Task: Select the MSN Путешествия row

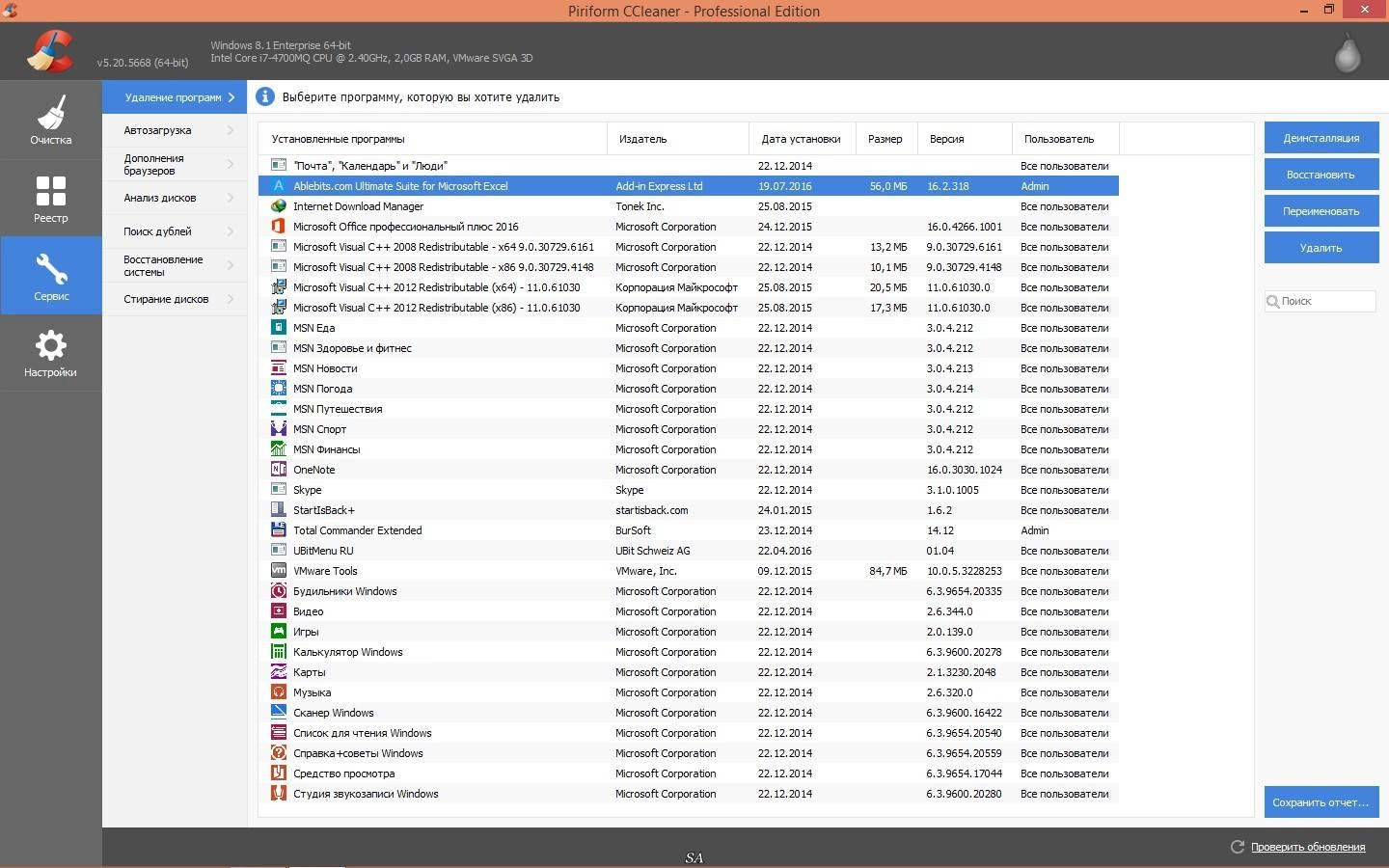Action: click(689, 409)
